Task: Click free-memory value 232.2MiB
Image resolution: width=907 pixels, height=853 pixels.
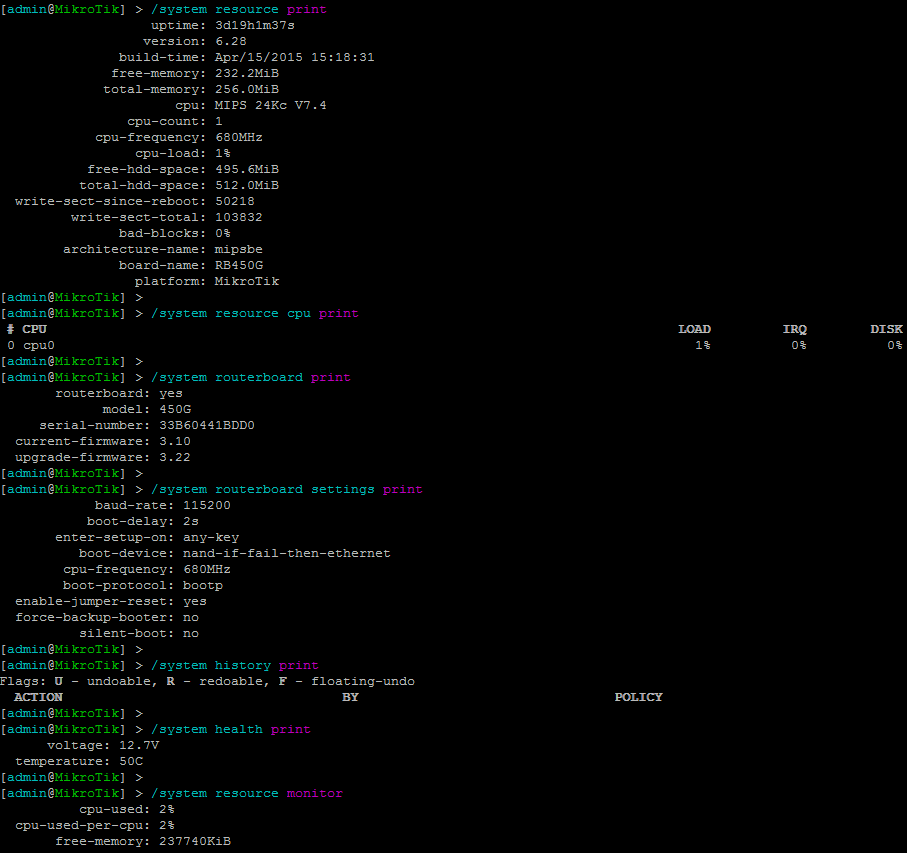Action: [x=247, y=73]
